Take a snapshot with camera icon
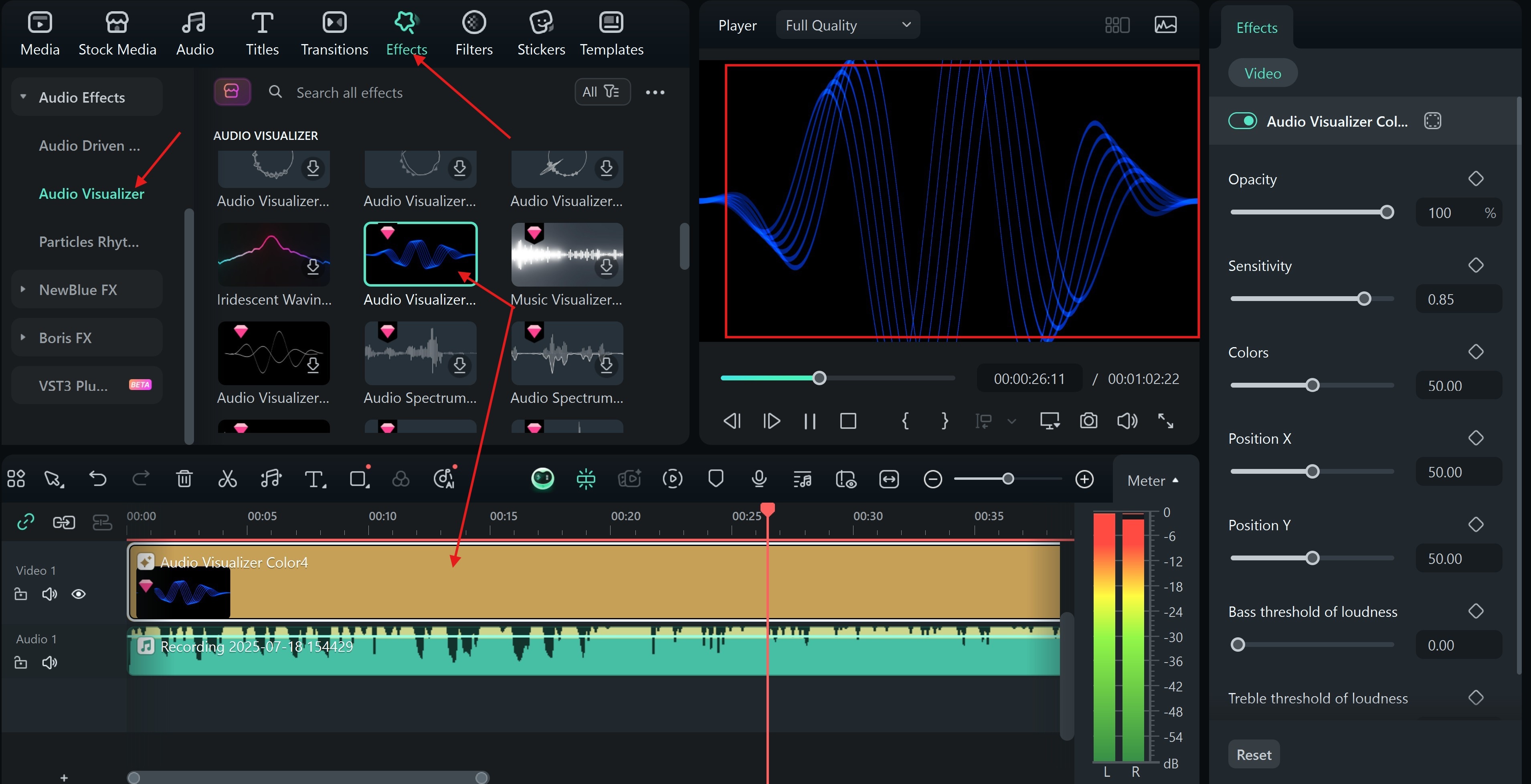 coord(1088,421)
